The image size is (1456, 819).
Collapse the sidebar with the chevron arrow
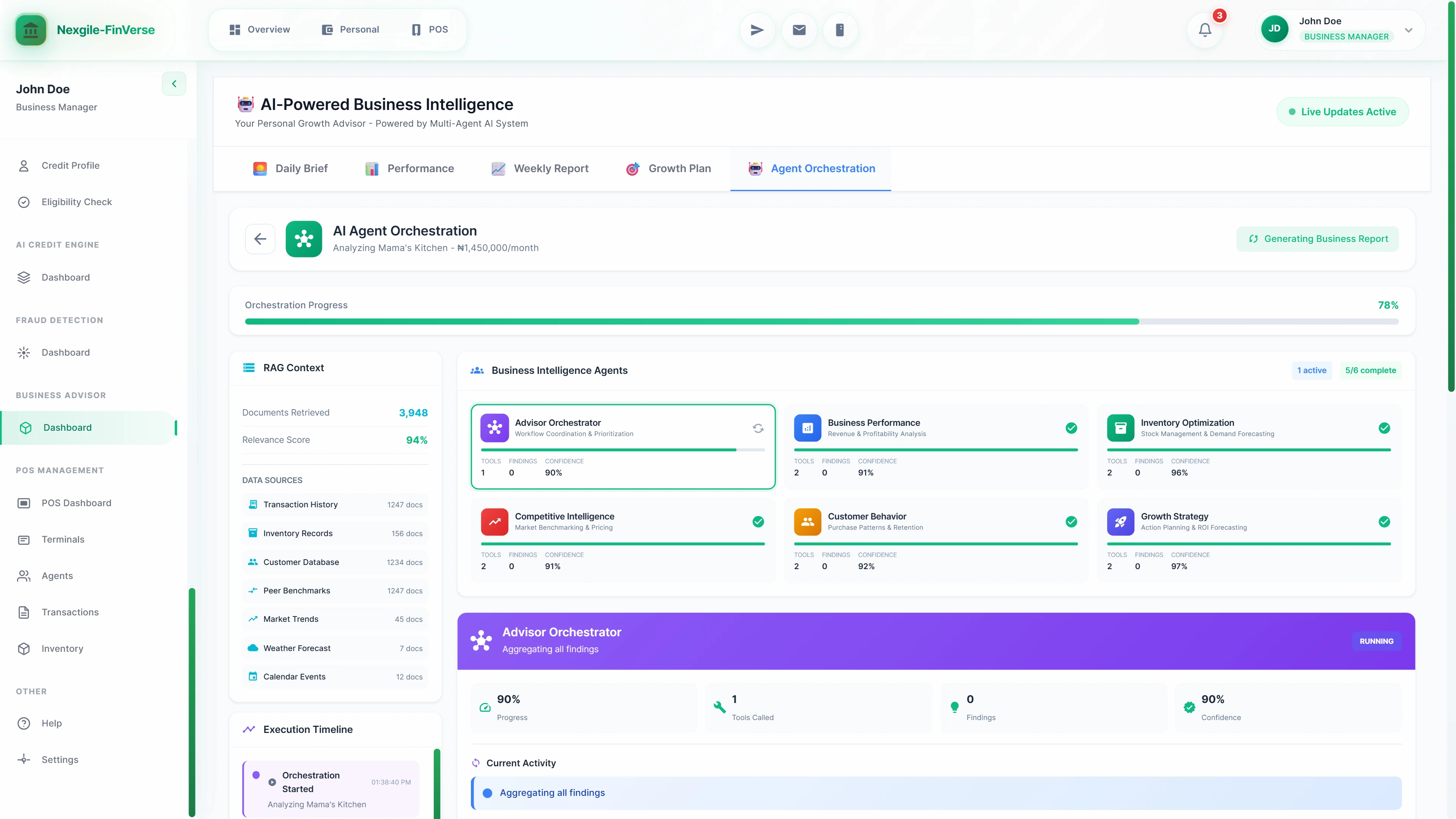click(174, 83)
